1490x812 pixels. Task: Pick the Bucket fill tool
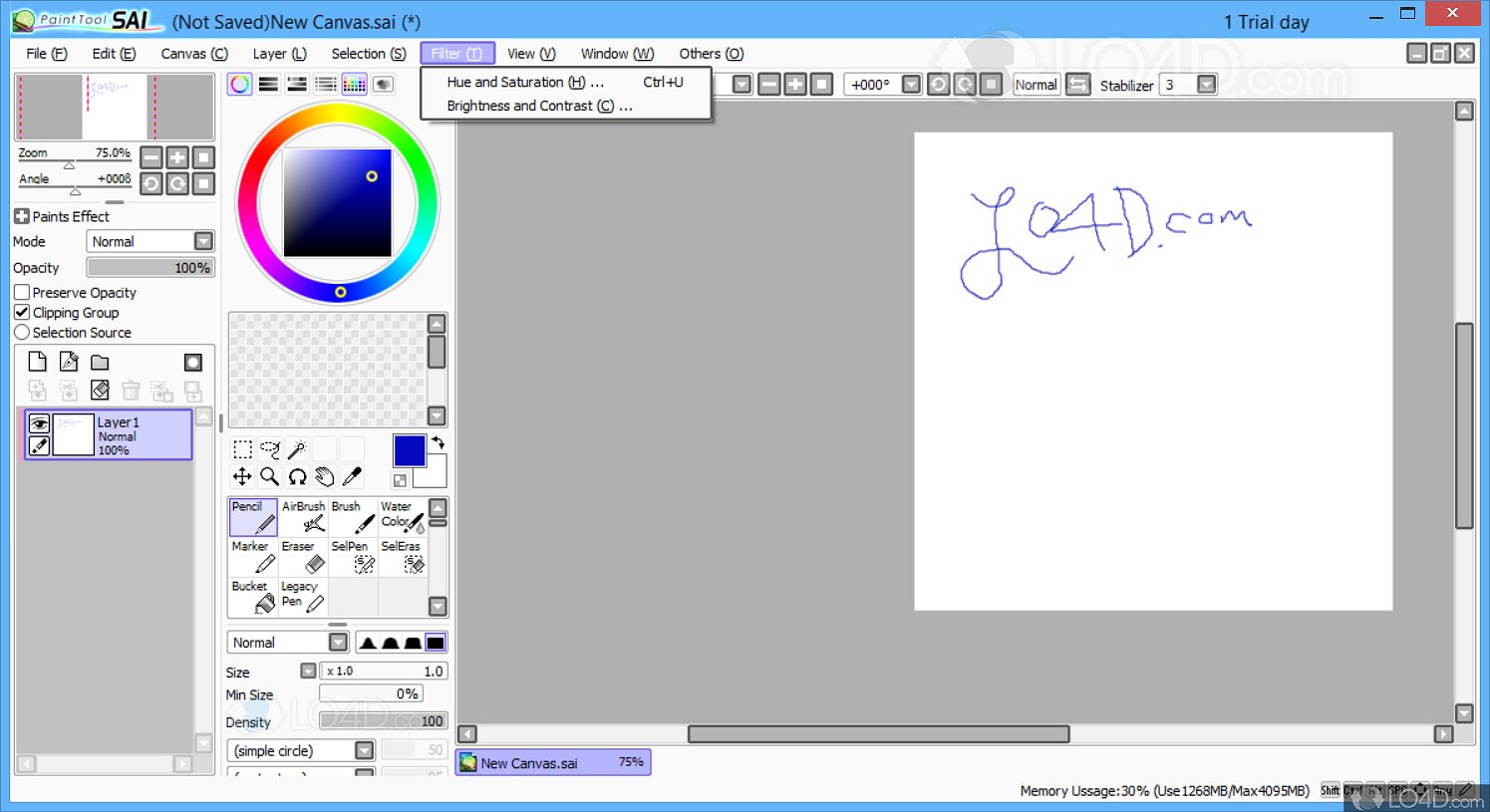(253, 597)
